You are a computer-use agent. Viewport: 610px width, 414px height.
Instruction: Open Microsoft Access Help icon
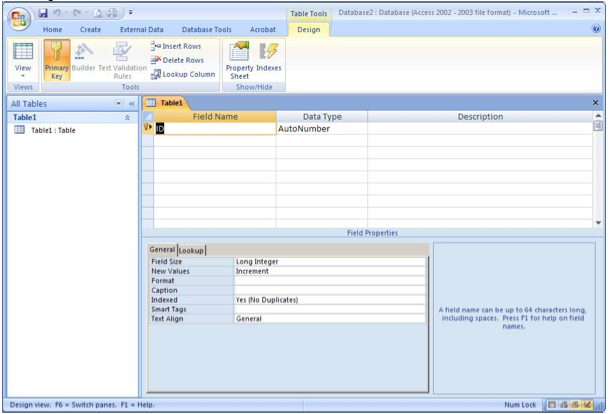click(x=596, y=28)
